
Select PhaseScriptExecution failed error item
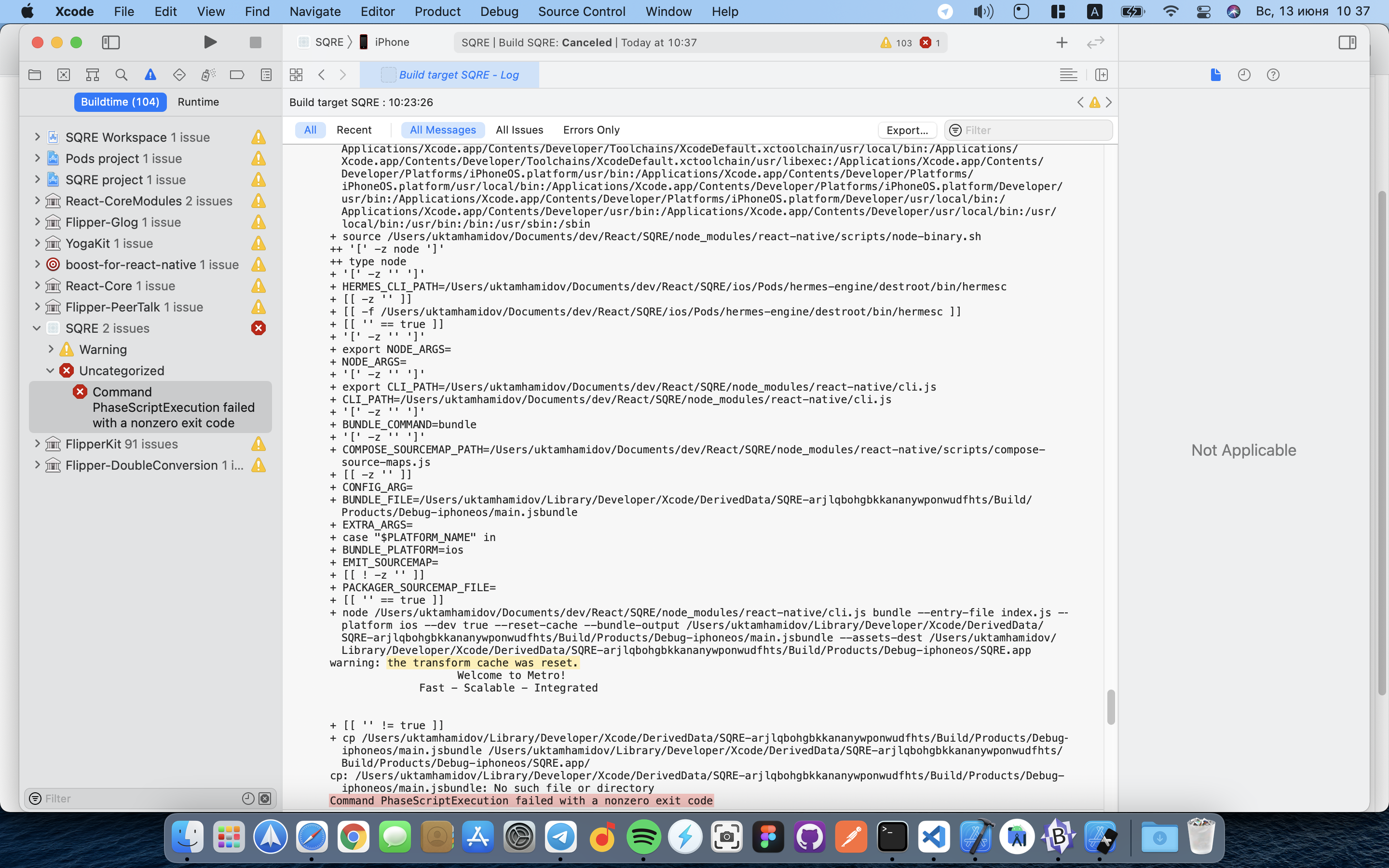[x=150, y=407]
